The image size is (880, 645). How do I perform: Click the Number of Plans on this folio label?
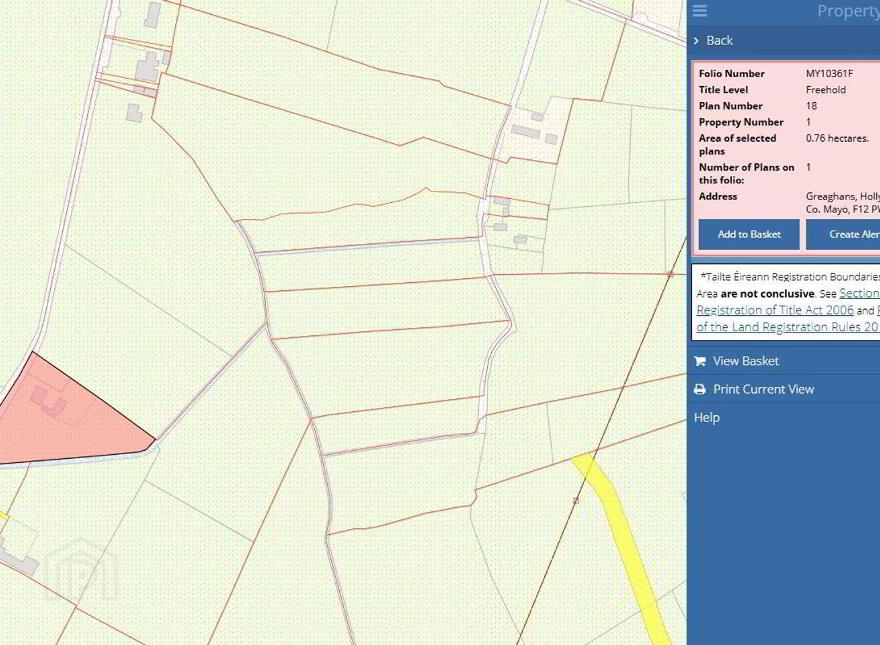[x=746, y=173]
